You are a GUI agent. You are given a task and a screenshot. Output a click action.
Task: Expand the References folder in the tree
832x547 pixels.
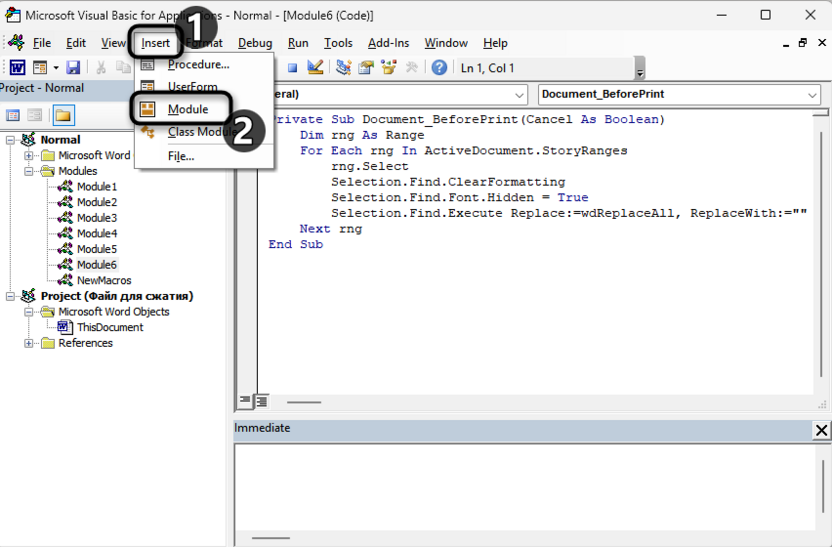[29, 343]
